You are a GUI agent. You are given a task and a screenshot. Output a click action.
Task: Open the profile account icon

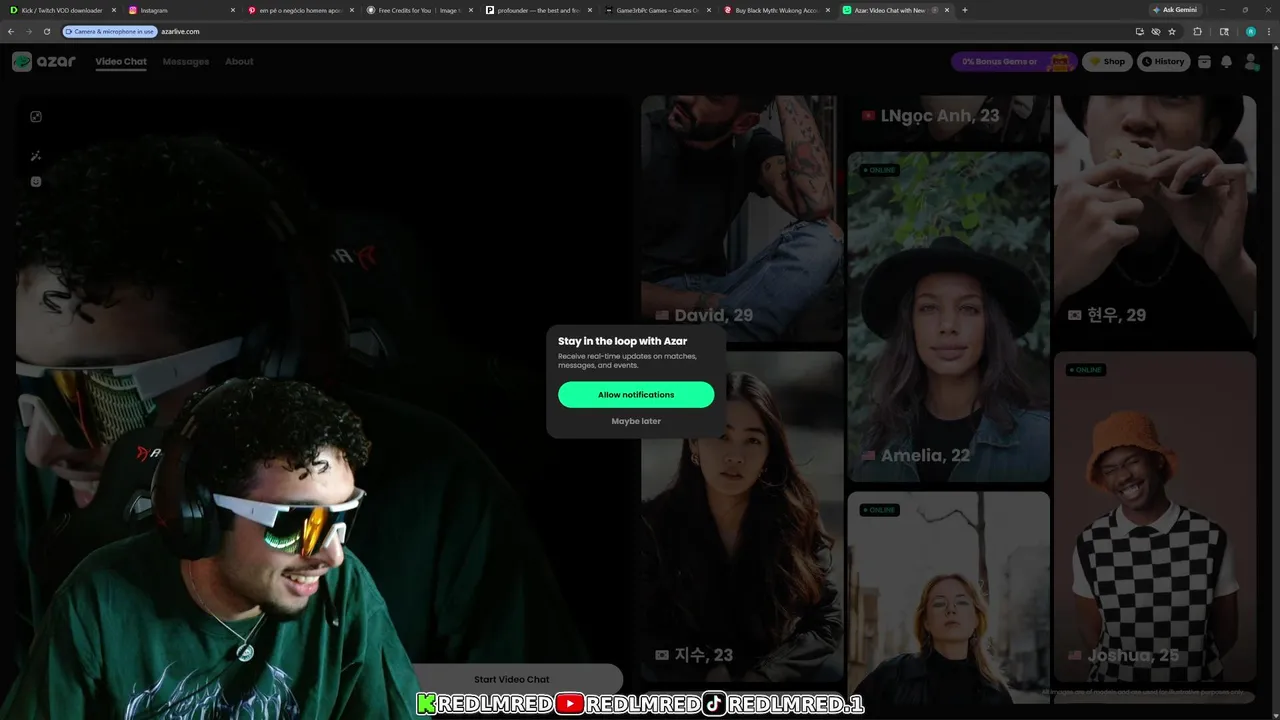[1251, 61]
